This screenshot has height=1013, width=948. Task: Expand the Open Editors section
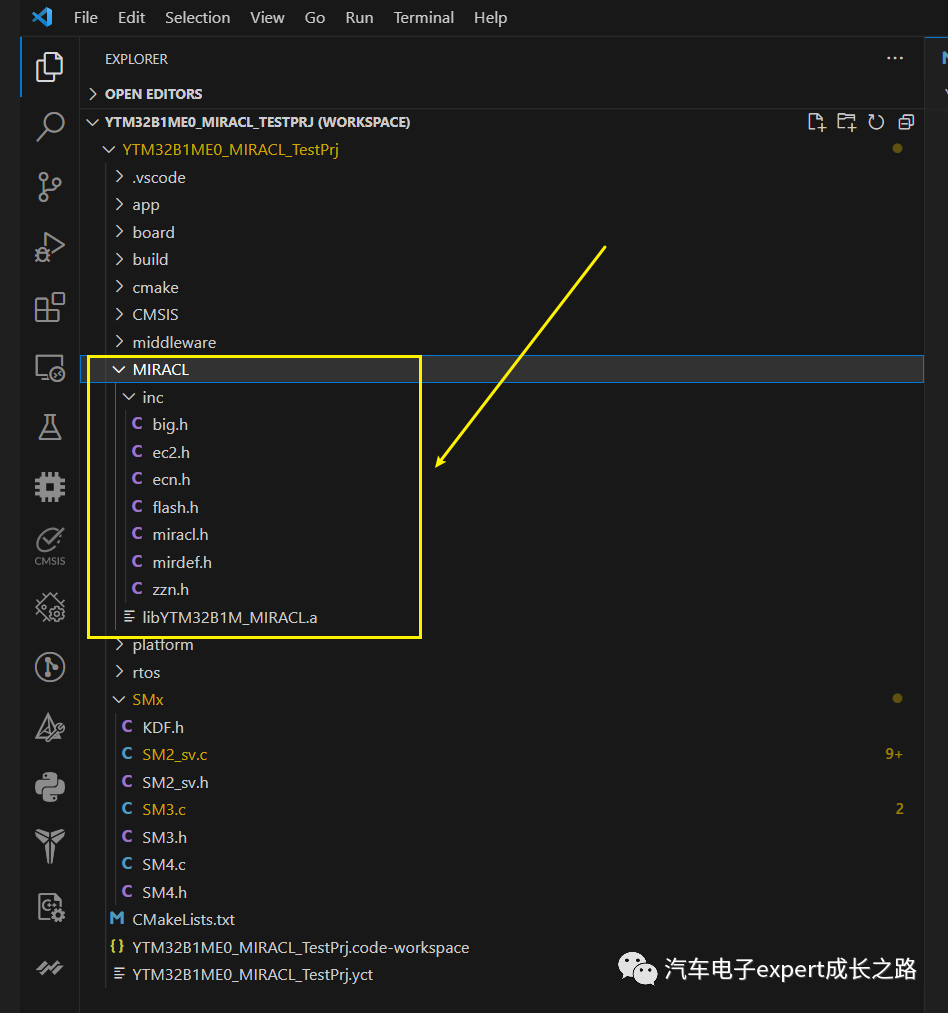pyautogui.click(x=501, y=94)
